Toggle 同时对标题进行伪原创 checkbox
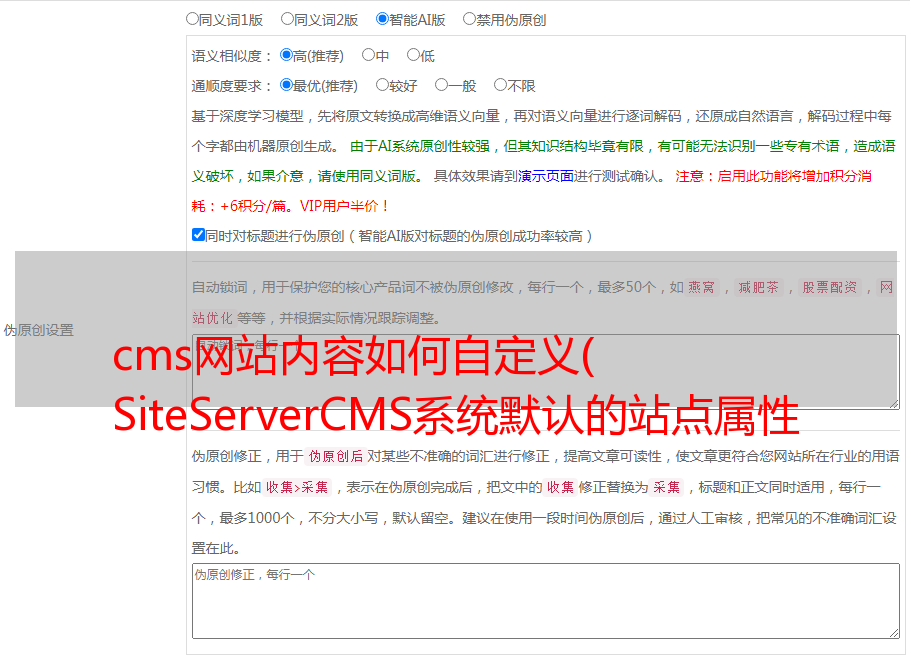911x658 pixels. [198, 235]
